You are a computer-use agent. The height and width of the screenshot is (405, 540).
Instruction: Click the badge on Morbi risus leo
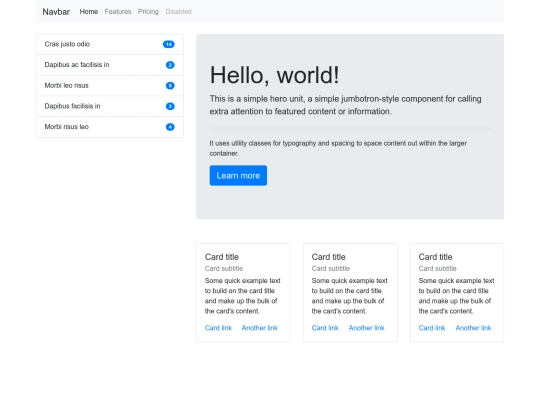click(170, 127)
